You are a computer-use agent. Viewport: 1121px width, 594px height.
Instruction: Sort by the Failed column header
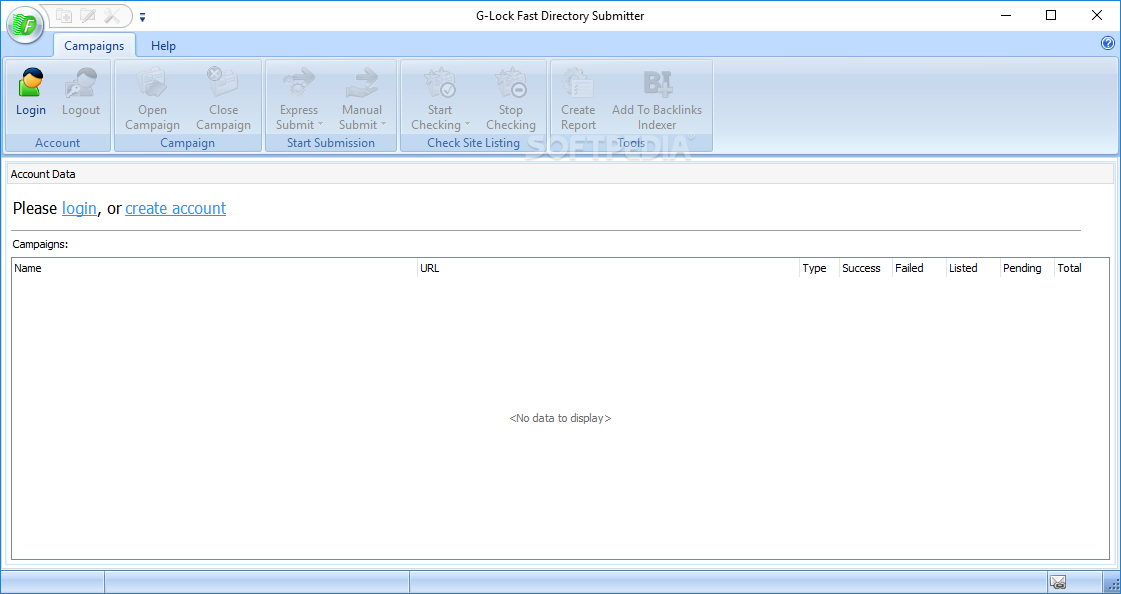[919, 268]
